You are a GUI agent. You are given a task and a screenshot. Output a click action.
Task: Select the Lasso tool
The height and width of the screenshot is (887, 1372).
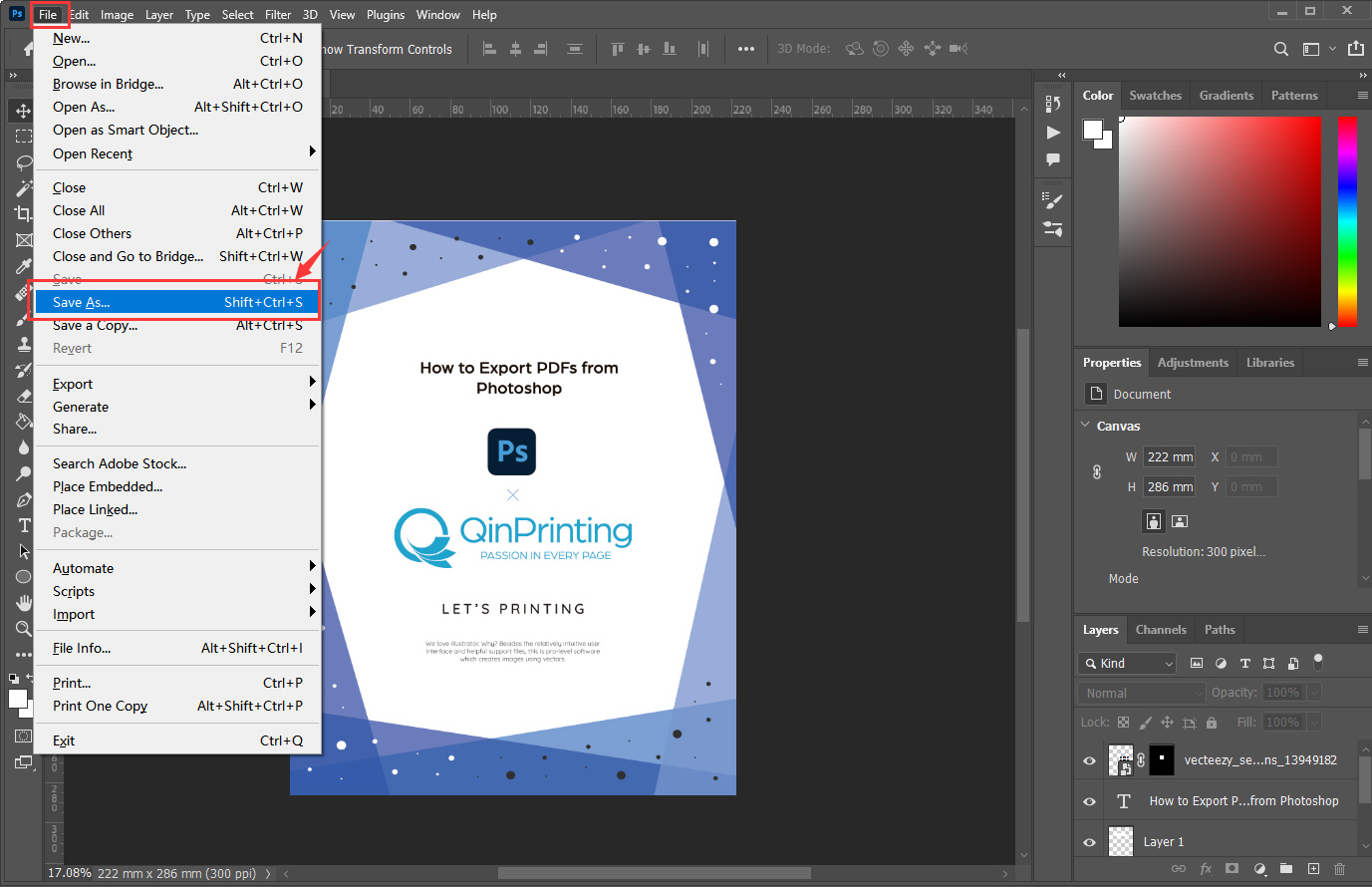click(23, 162)
